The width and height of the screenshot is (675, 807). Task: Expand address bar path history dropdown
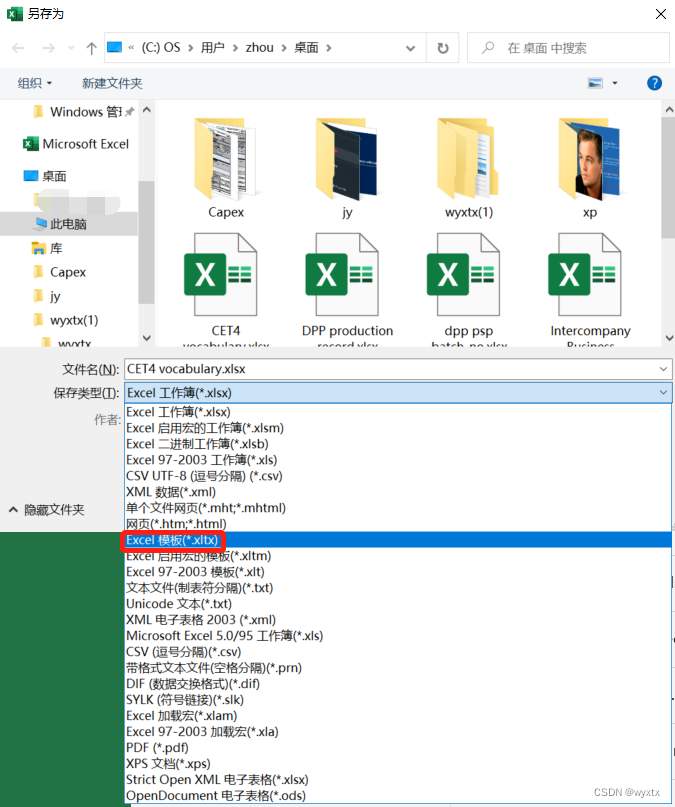click(410, 48)
